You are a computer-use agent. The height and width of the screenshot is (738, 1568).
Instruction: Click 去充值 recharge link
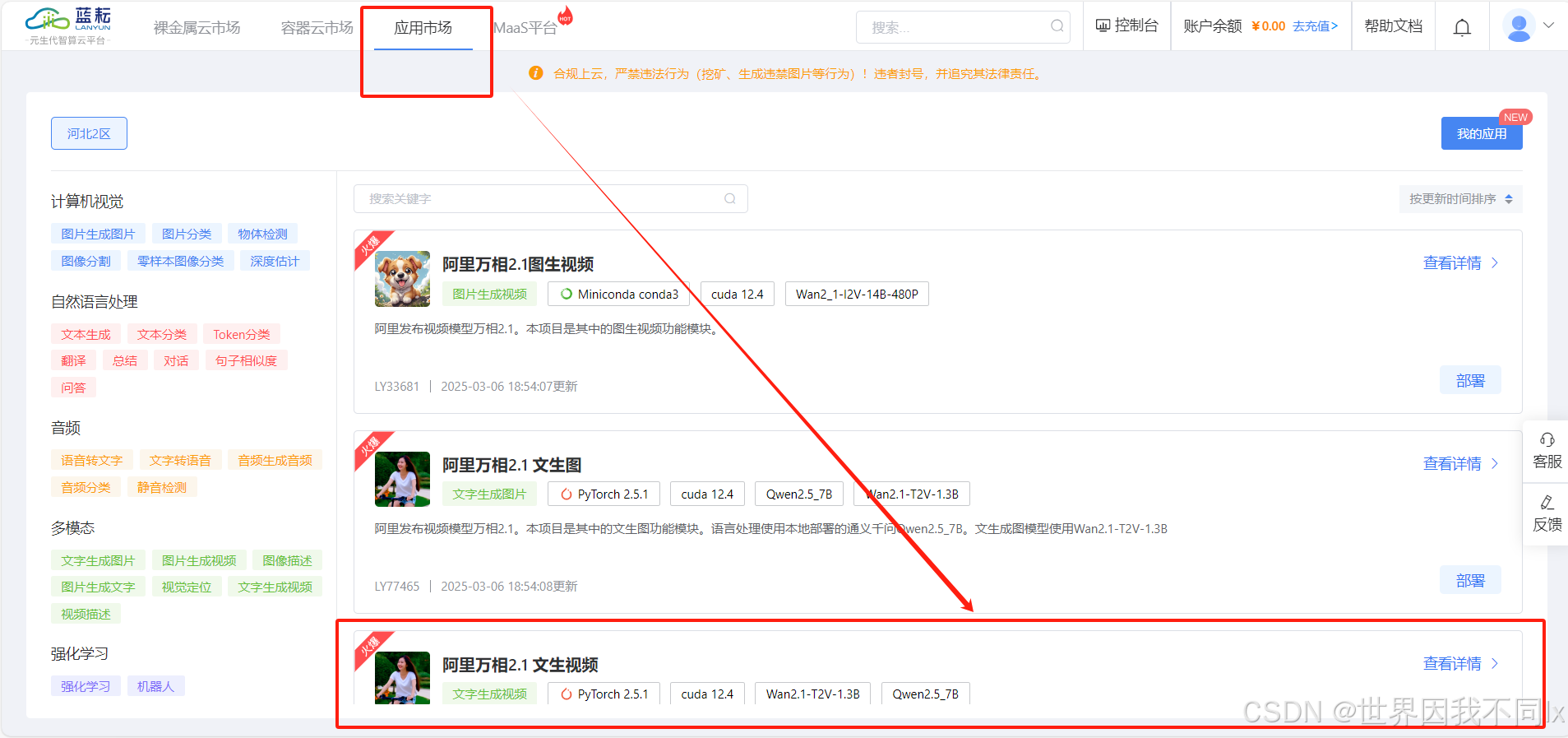pos(1315,26)
